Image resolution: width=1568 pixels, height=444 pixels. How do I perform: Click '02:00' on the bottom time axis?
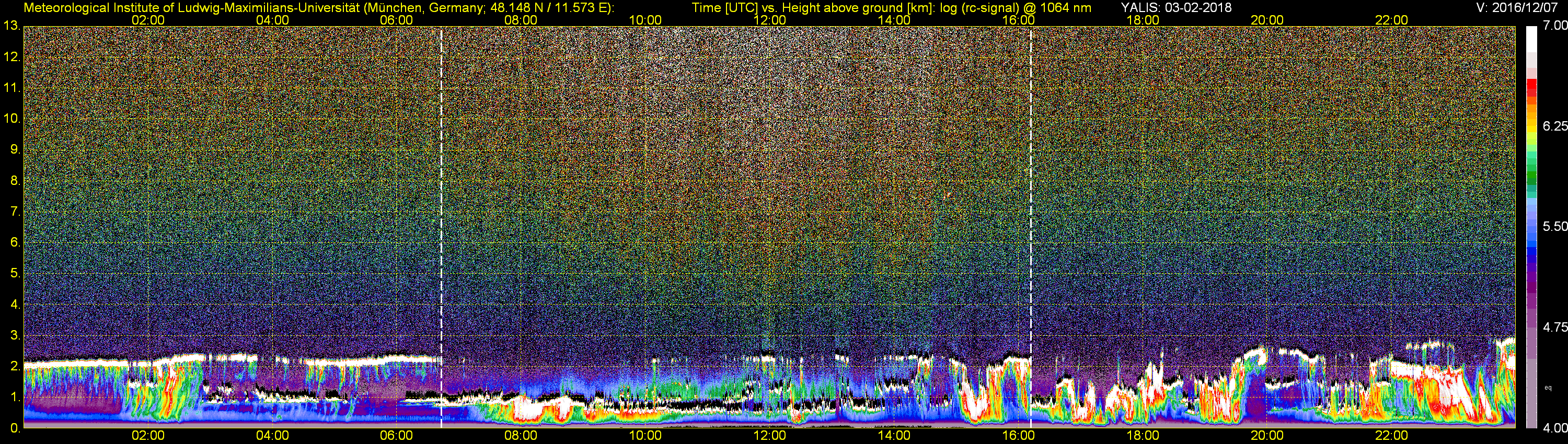point(148,436)
